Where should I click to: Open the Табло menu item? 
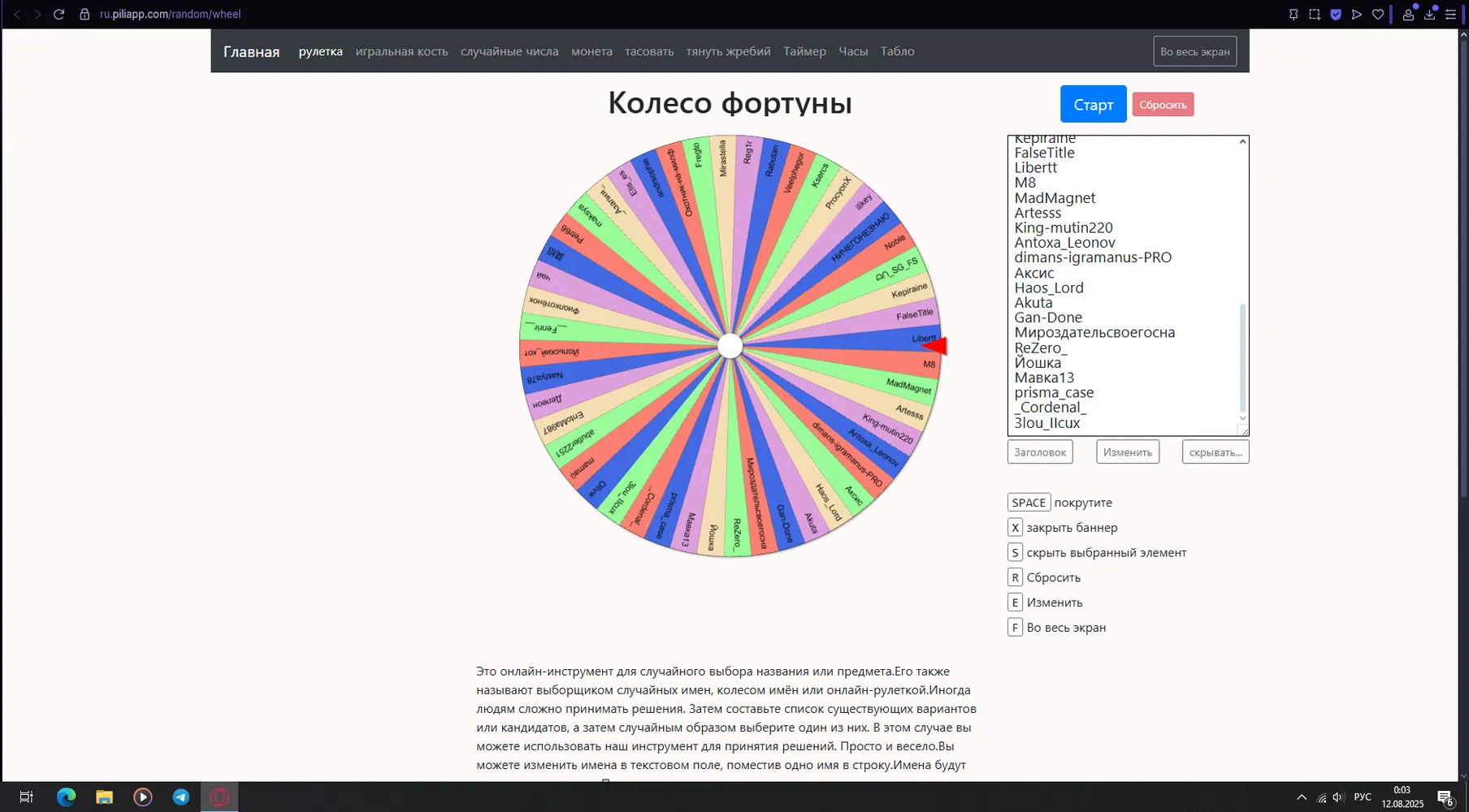pos(897,51)
